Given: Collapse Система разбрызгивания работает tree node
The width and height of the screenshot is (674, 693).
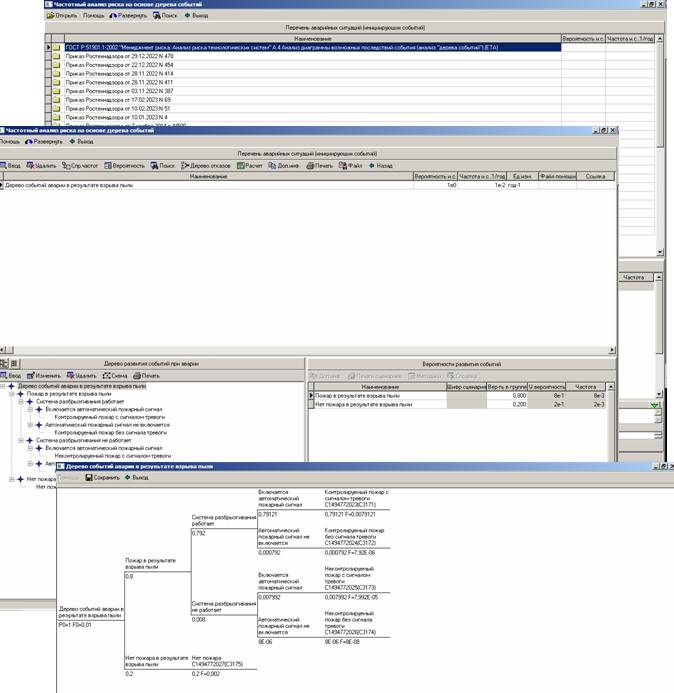Looking at the screenshot, I should click(x=21, y=402).
